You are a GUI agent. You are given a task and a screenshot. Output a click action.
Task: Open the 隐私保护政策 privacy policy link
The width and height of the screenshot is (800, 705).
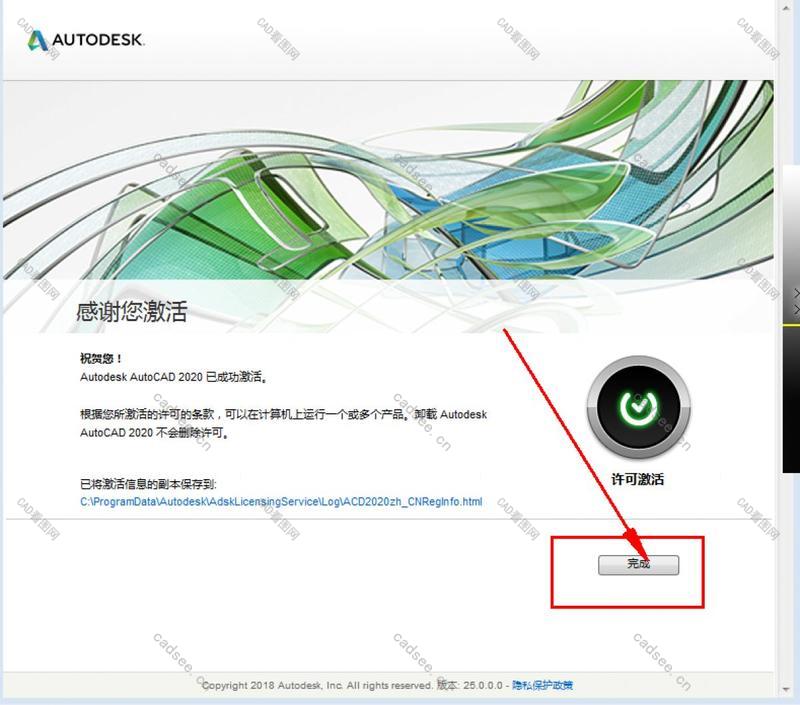[x=542, y=685]
